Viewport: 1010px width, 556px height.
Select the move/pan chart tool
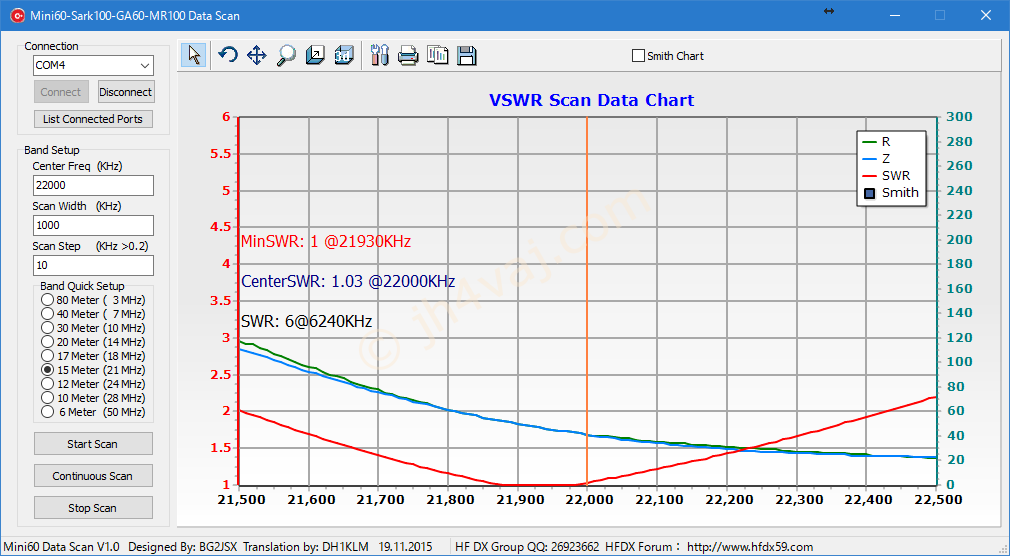click(256, 55)
